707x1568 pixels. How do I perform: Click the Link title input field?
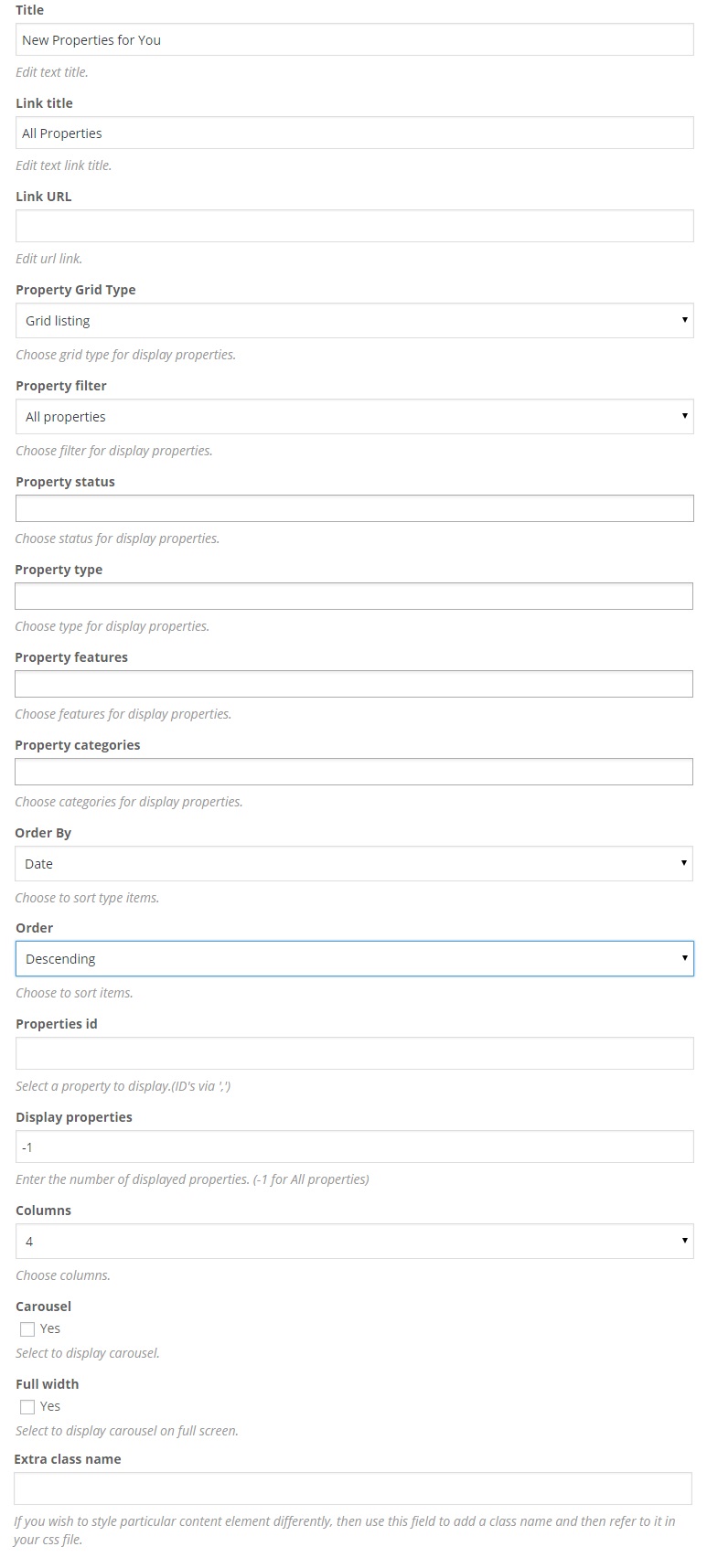[354, 133]
